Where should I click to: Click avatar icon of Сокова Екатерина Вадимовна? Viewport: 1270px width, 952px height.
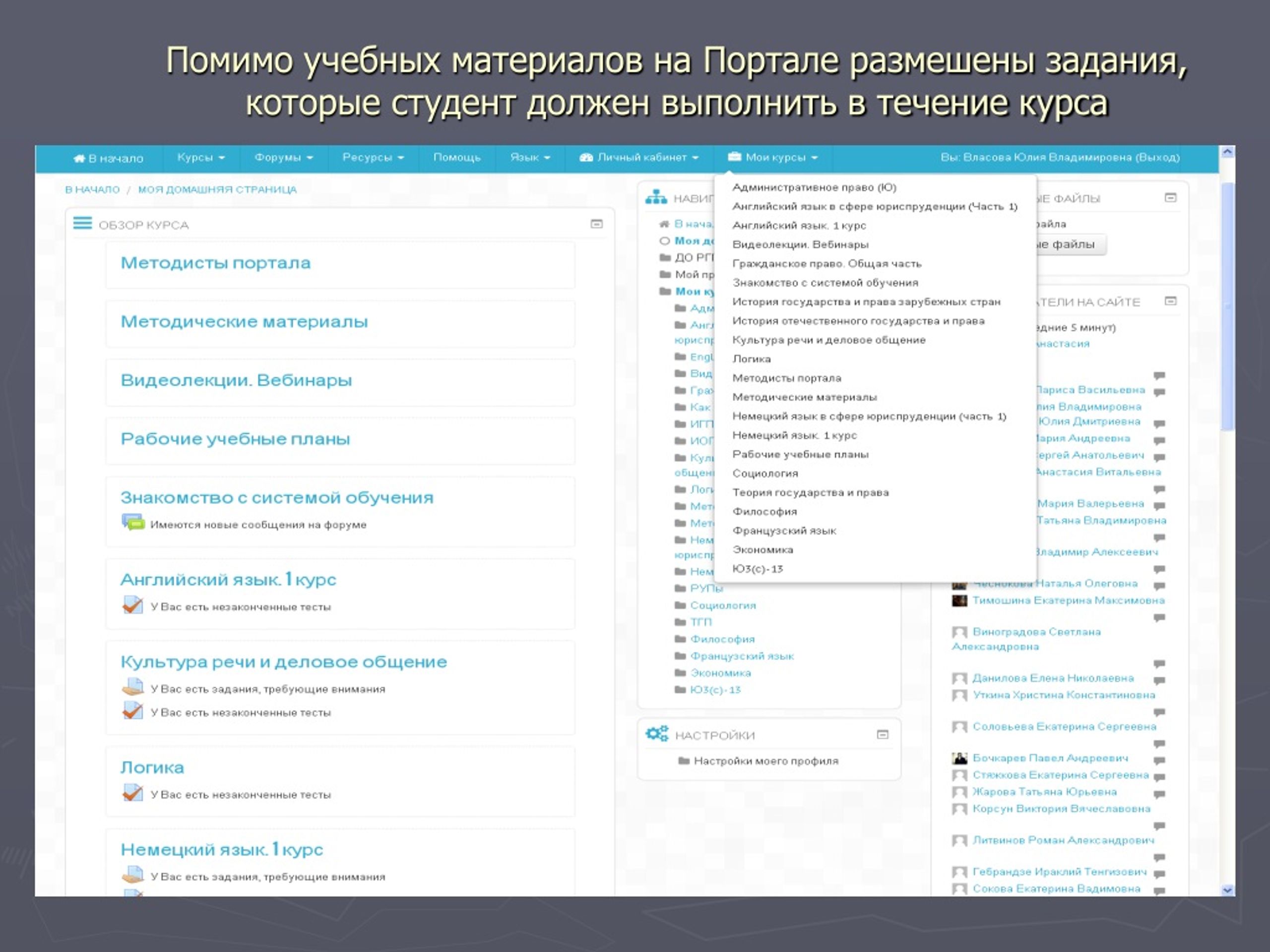click(x=960, y=890)
